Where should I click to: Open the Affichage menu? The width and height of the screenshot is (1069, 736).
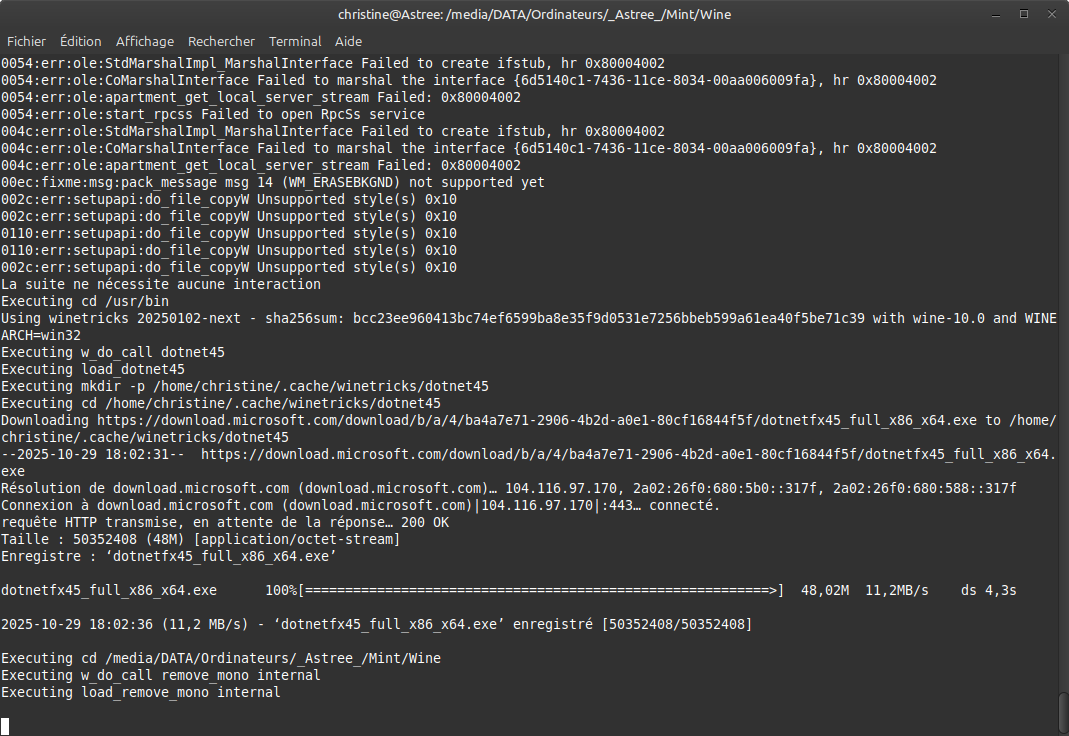click(144, 41)
